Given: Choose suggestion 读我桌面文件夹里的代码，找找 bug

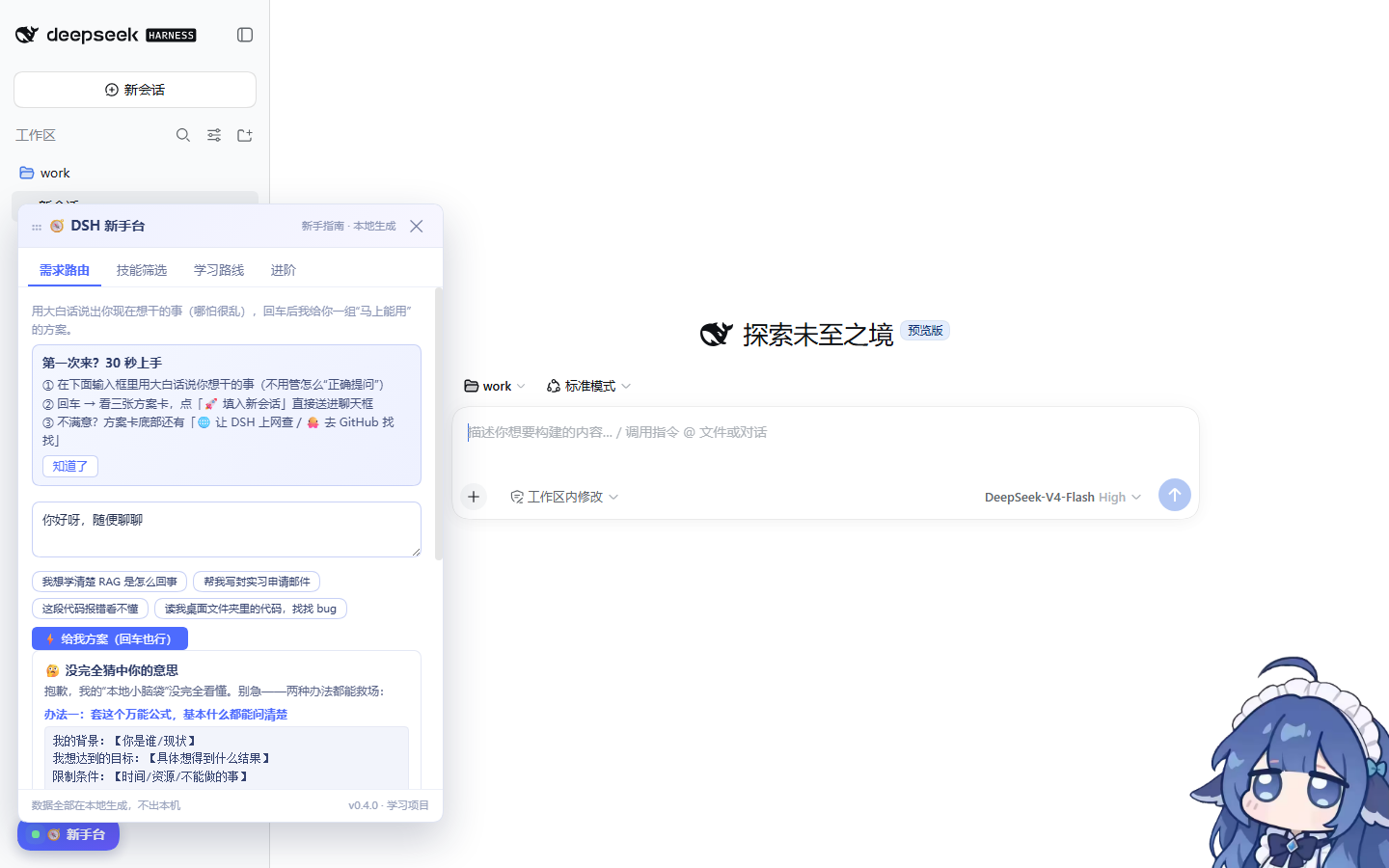Looking at the screenshot, I should tap(251, 609).
